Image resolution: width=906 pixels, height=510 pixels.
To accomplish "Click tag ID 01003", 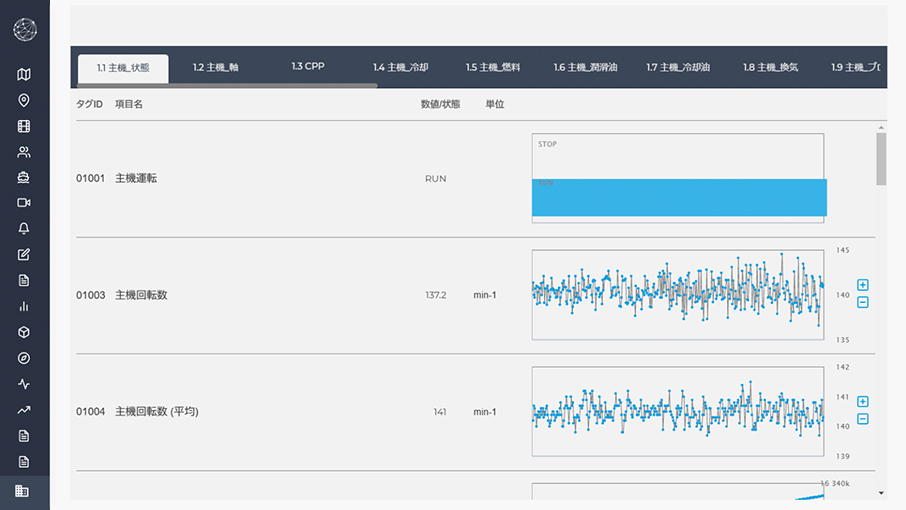I will tap(91, 295).
